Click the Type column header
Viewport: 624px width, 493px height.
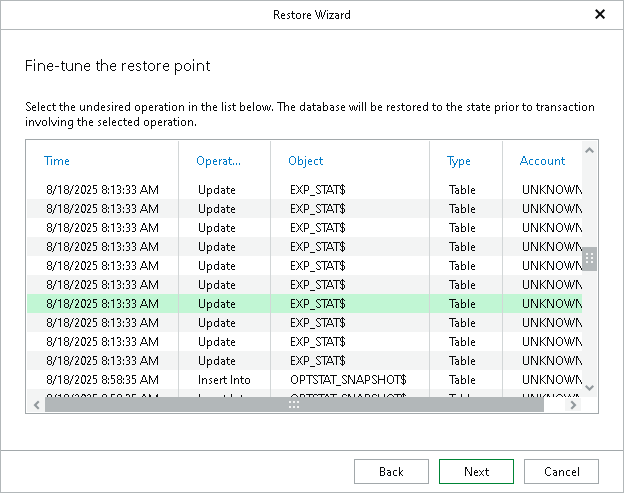point(459,161)
